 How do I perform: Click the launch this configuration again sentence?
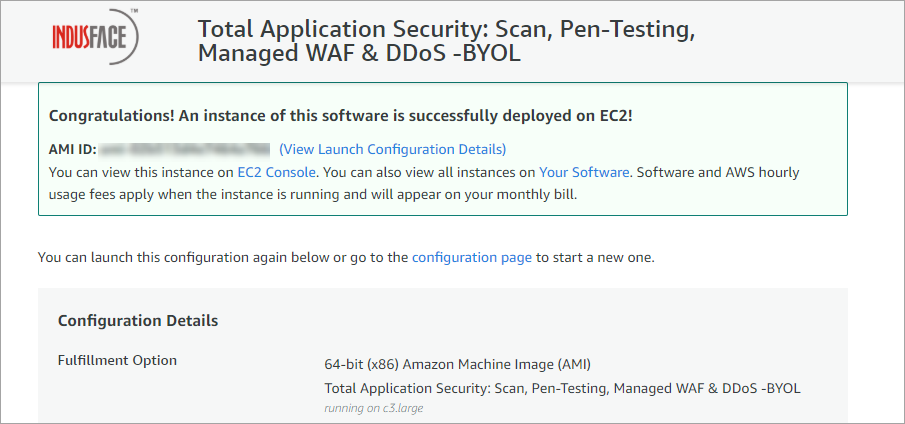click(346, 257)
